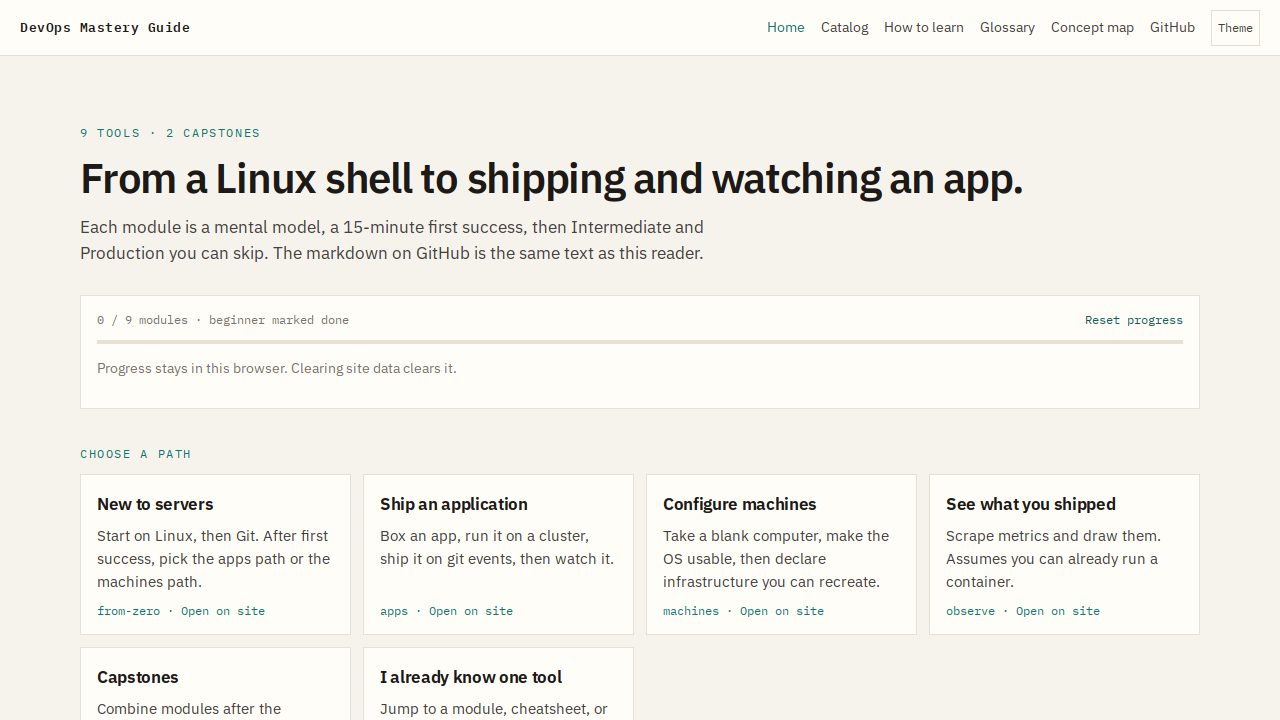Open the apps path link
Screen dimensions: 1280x720
tap(394, 611)
